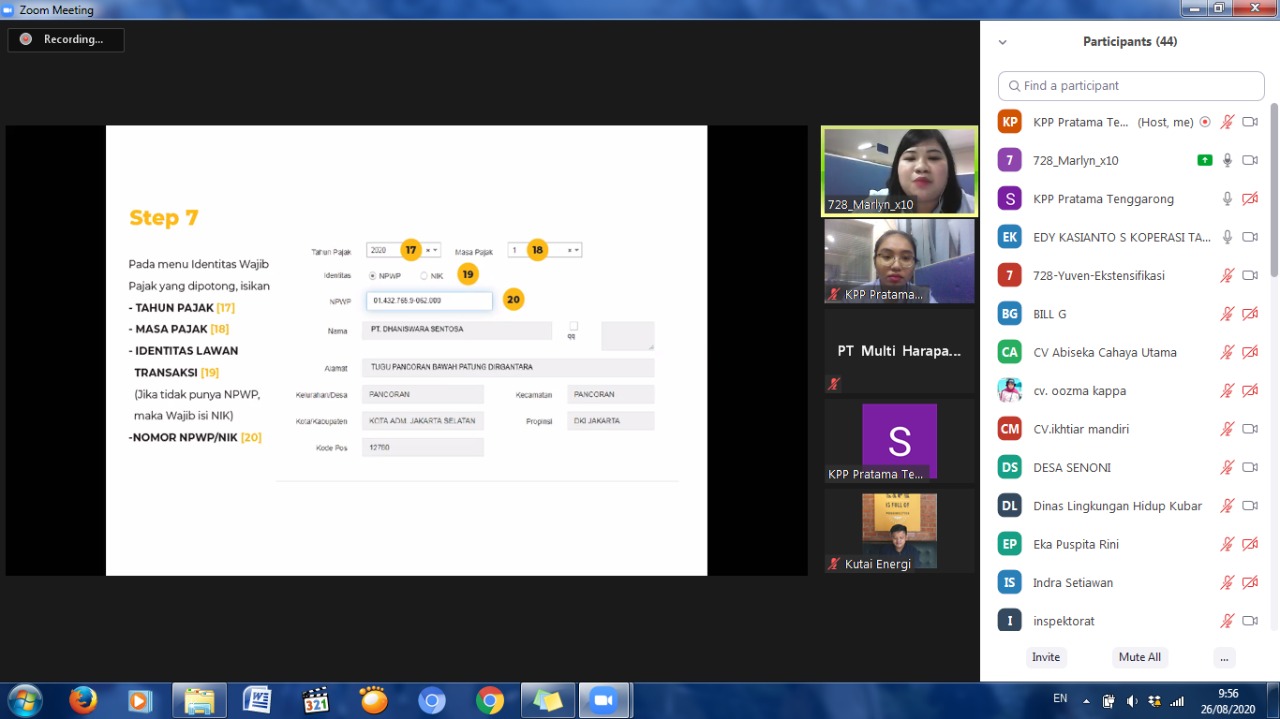The image size is (1280, 719).
Task: Open Zoom from the Windows taskbar
Action: (x=603, y=701)
